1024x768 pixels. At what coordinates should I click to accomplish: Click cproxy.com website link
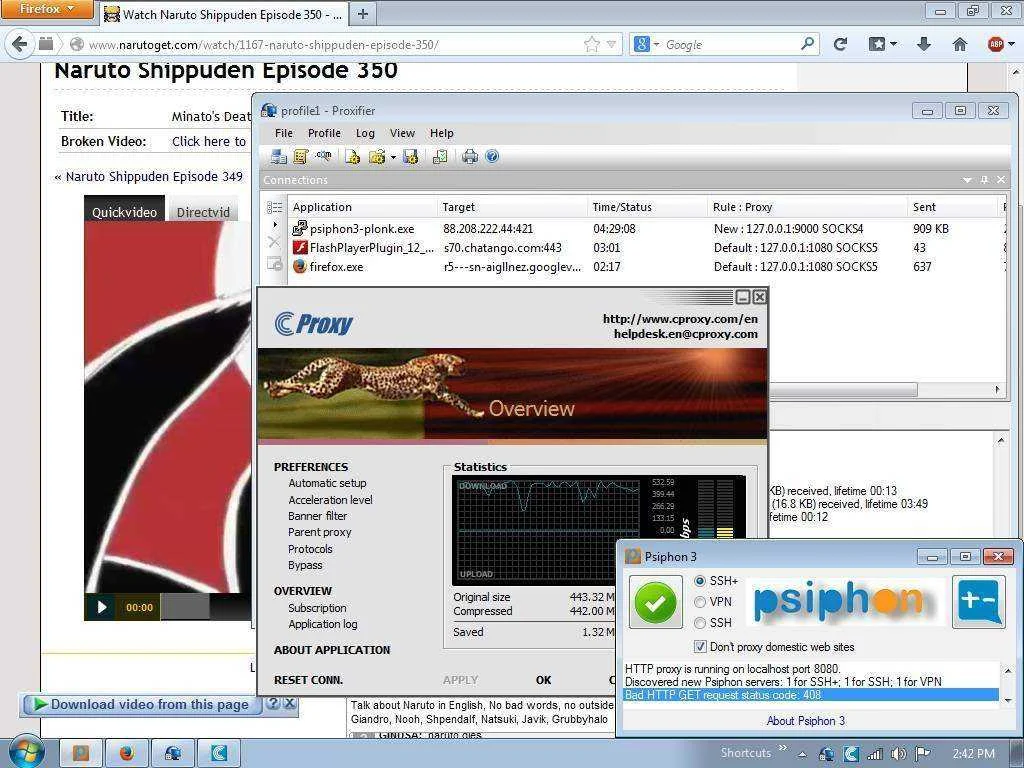pyautogui.click(x=680, y=319)
